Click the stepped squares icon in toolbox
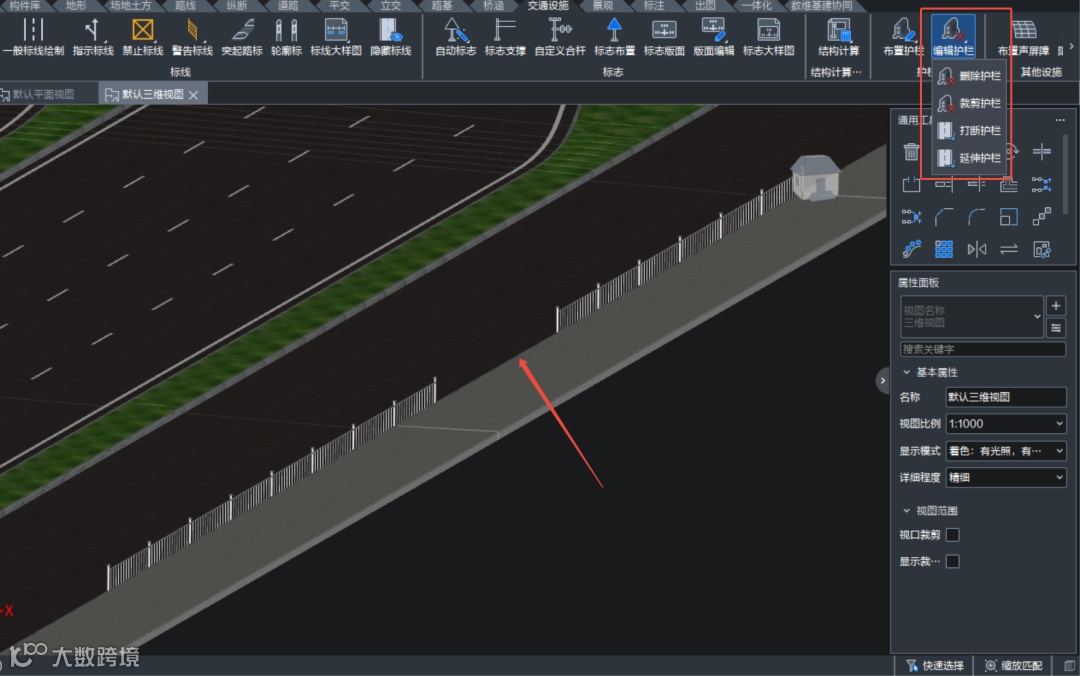The image size is (1080, 676). coord(1041,217)
